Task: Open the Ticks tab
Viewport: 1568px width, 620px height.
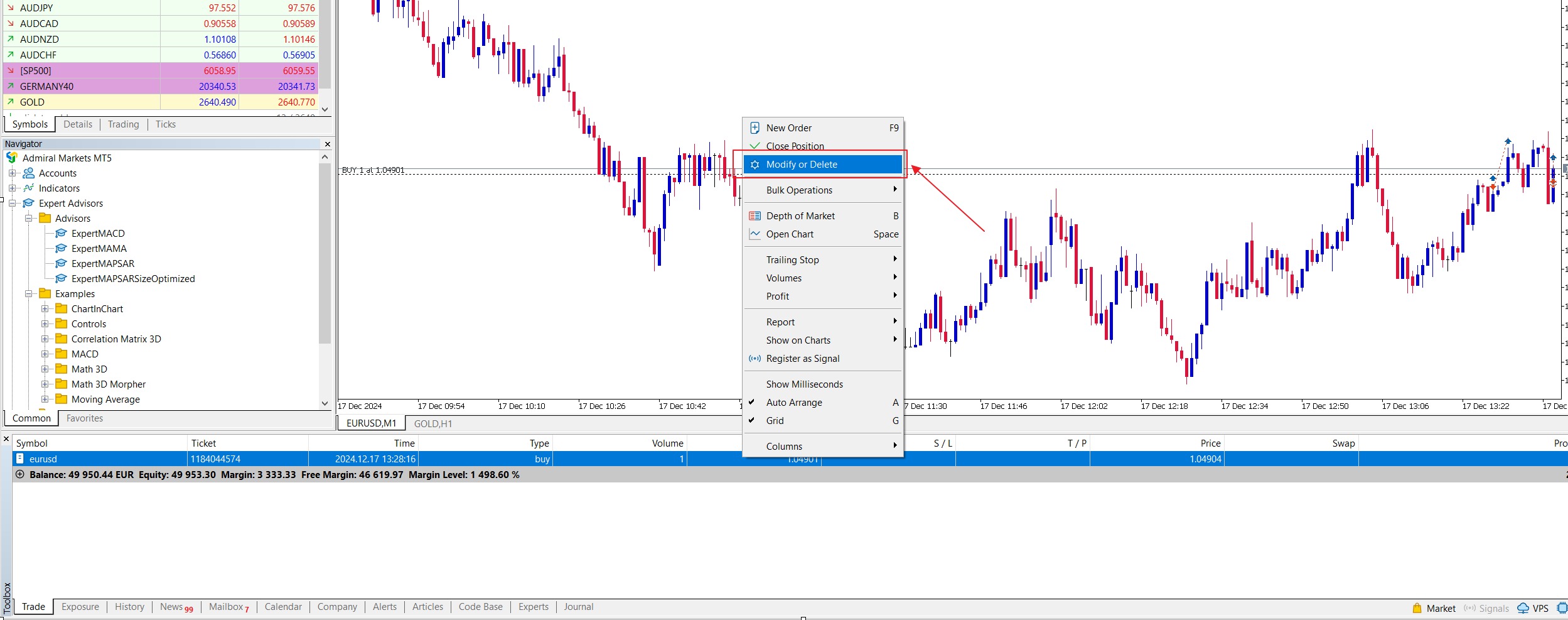Action: (166, 124)
